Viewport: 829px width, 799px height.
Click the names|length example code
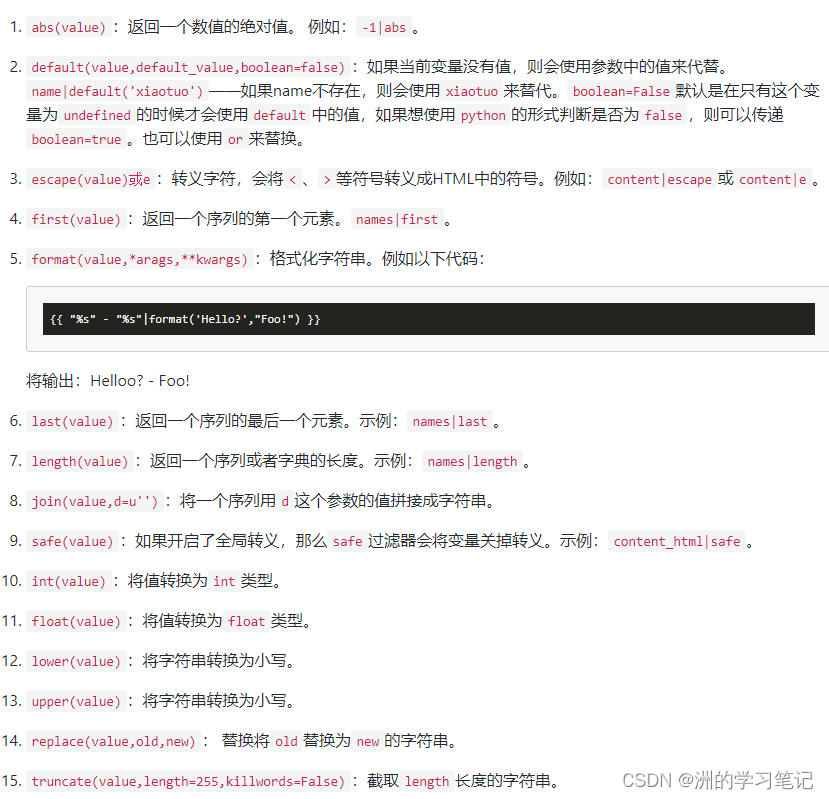pyautogui.click(x=472, y=461)
